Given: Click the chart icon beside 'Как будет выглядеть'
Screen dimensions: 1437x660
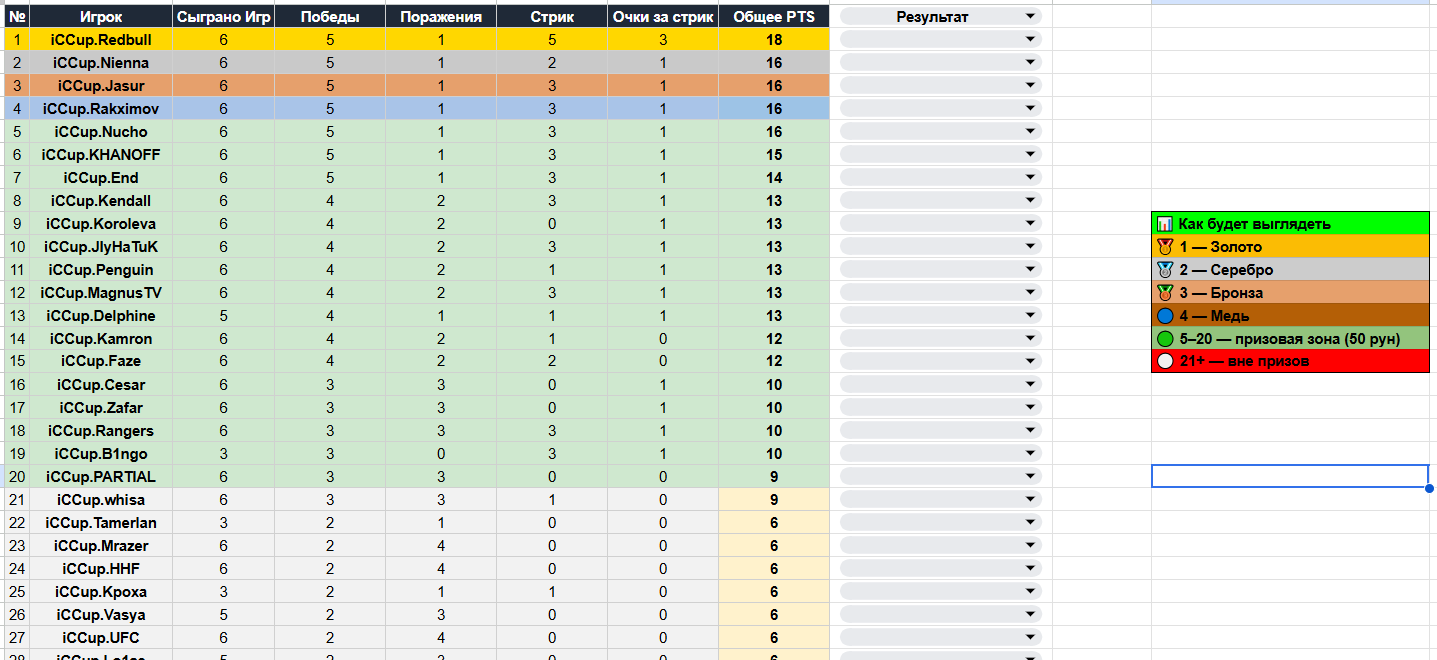Looking at the screenshot, I should [1164, 224].
